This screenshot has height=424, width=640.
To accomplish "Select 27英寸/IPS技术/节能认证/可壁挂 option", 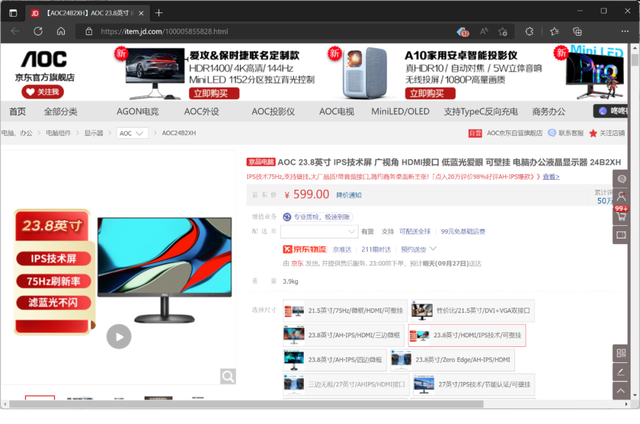I will pos(473,384).
